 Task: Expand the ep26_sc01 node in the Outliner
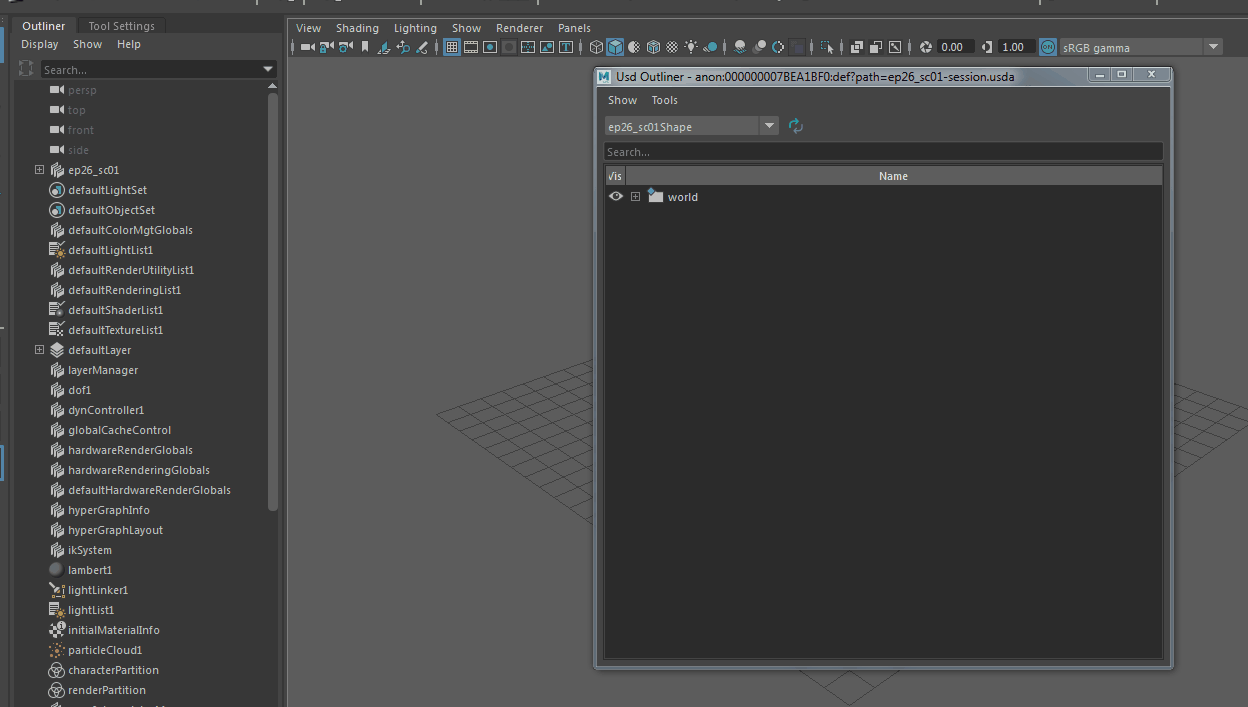click(x=40, y=169)
